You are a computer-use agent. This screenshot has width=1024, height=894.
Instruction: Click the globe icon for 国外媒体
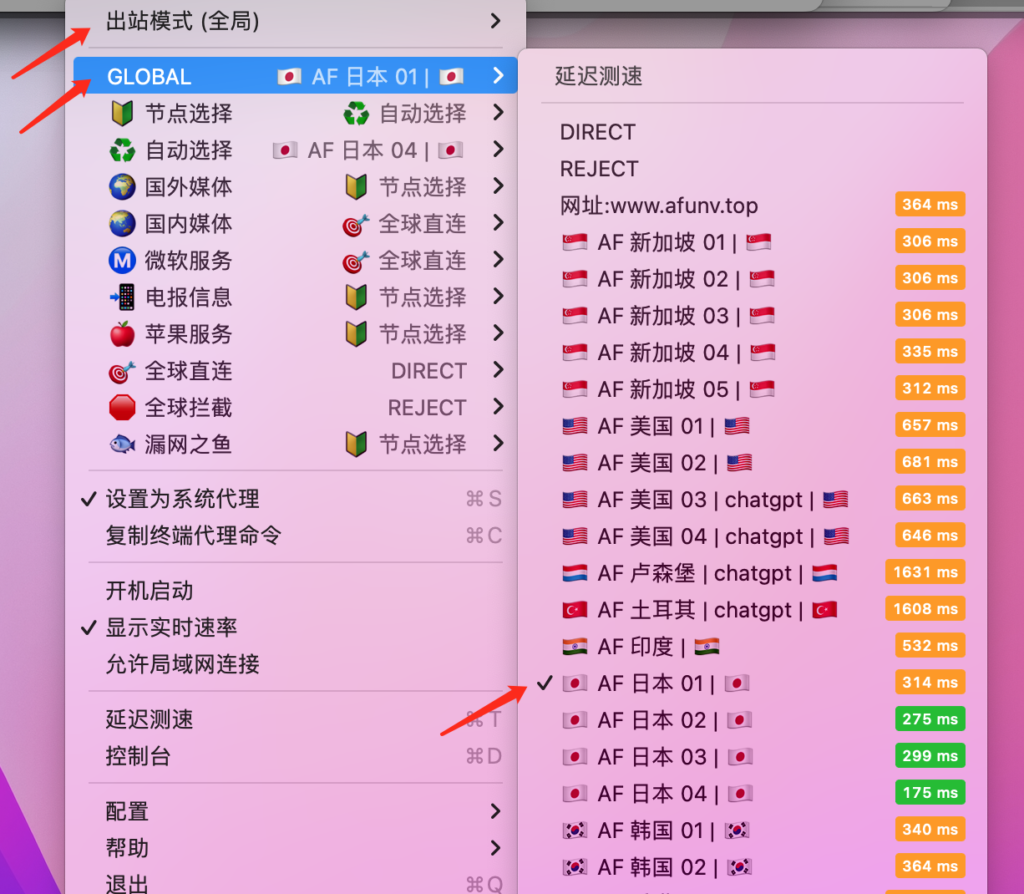click(x=122, y=187)
